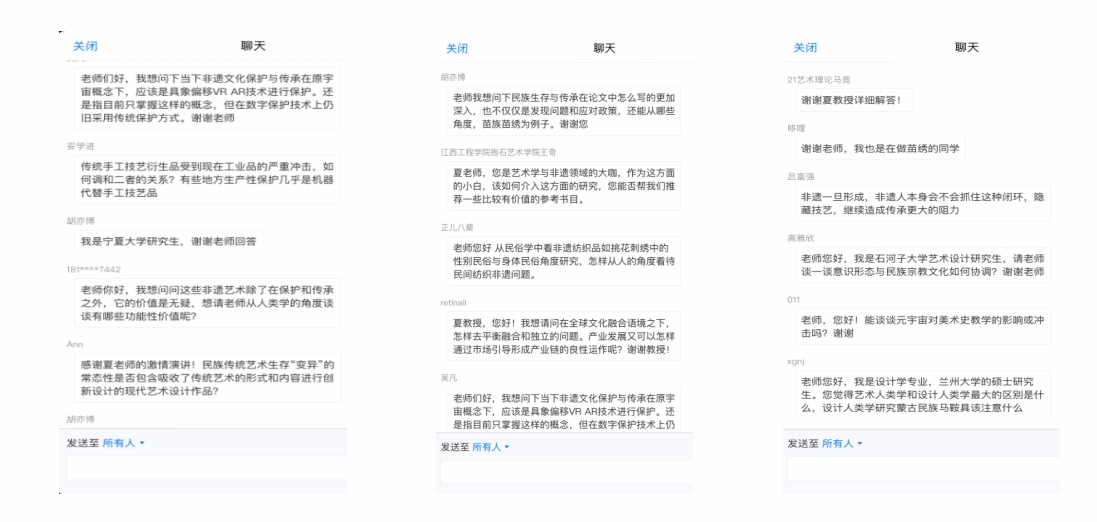Click the message text box in right panel
Screen dimensions: 1097x522
coord(917,468)
